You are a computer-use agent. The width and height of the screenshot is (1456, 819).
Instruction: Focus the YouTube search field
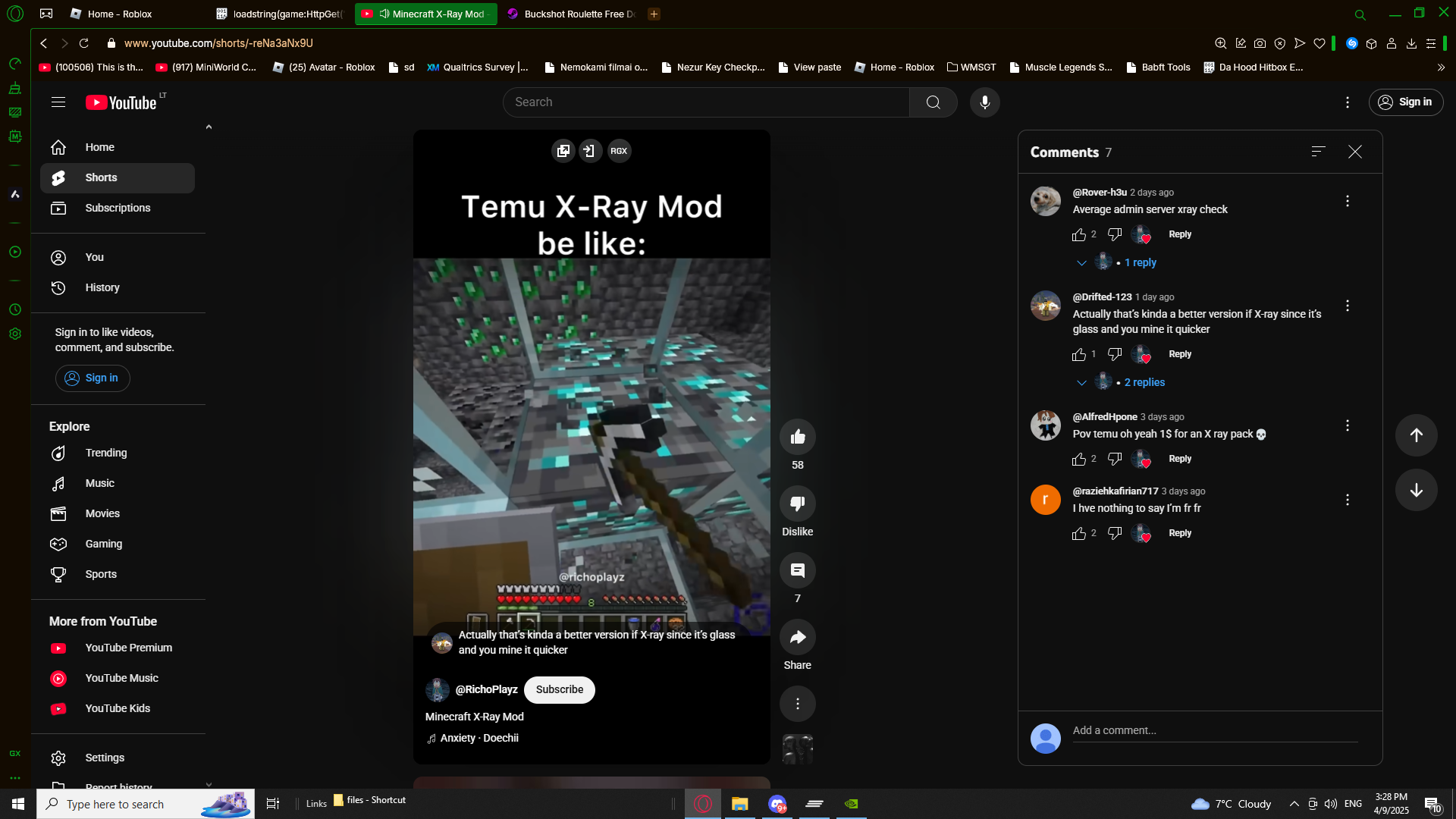pyautogui.click(x=706, y=102)
